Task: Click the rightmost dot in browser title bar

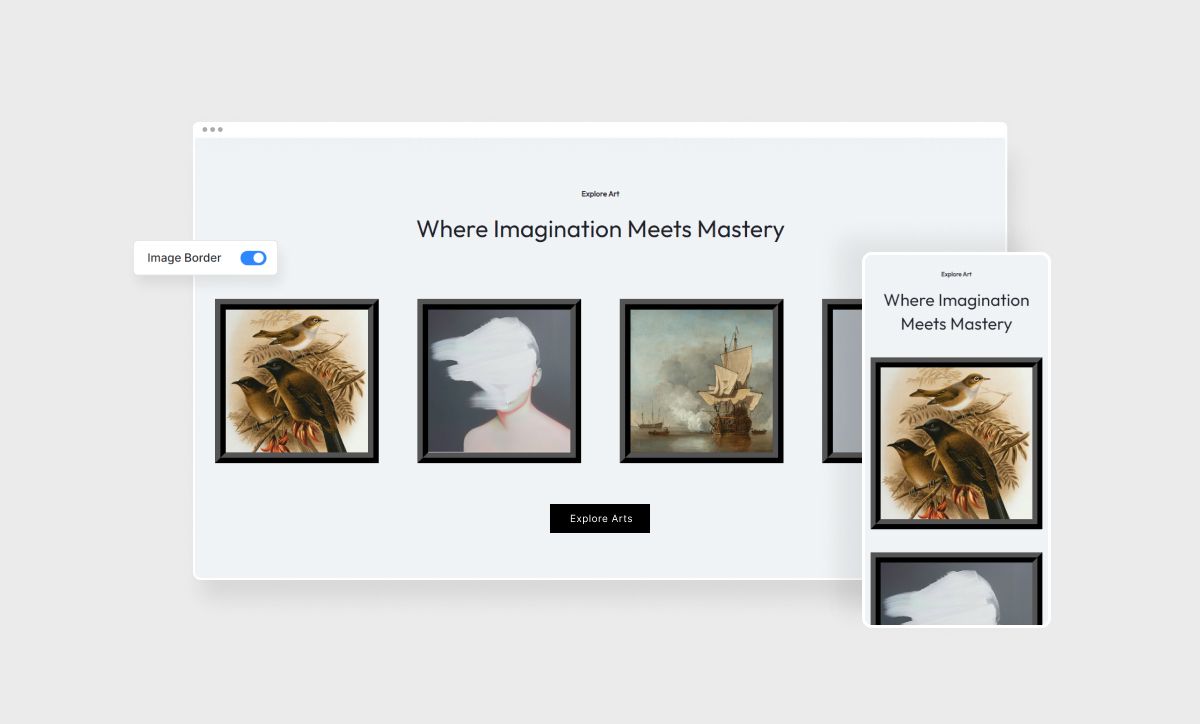Action: 220,129
